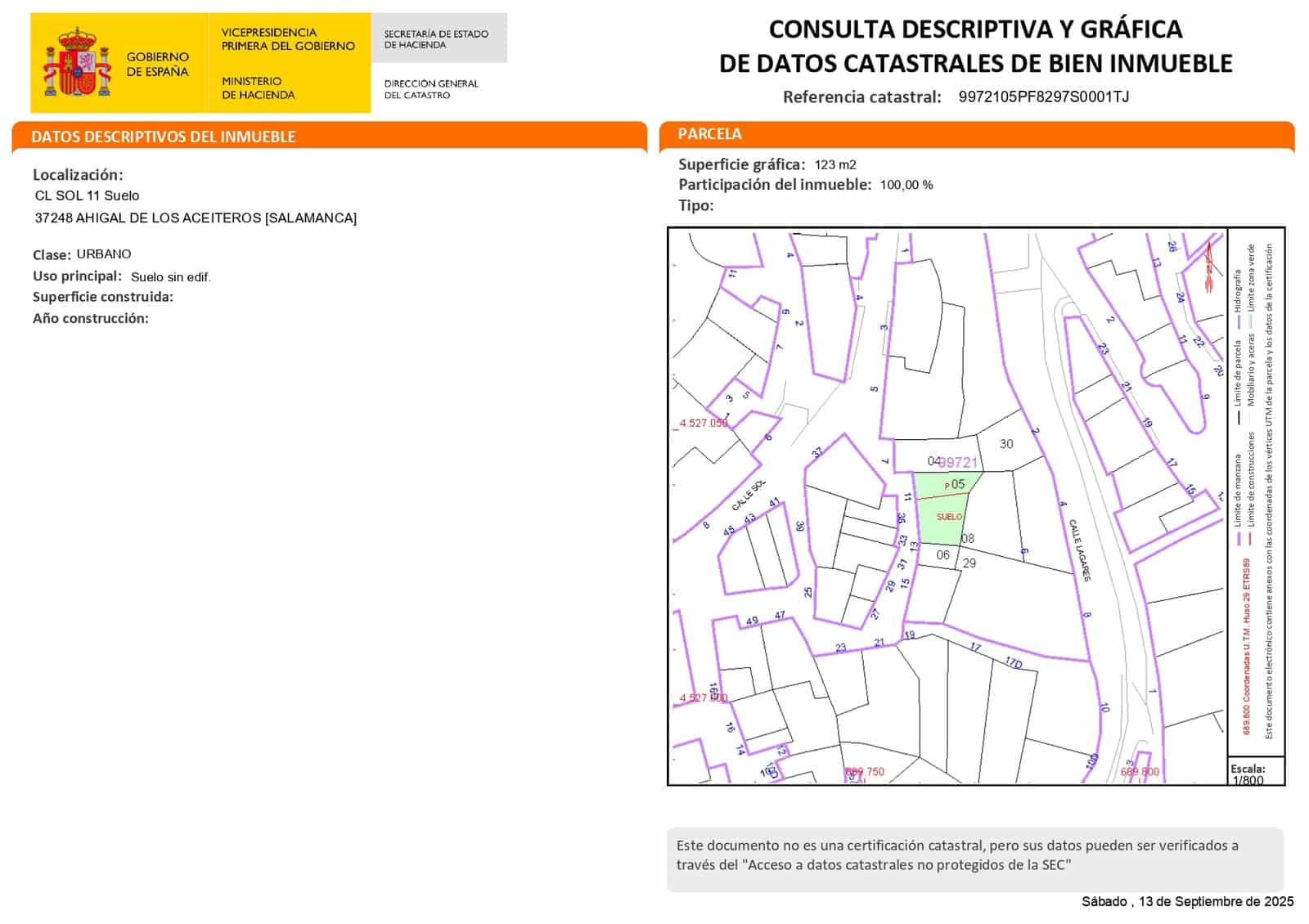Click the CALLE SOL street label
Screen dimensions: 1309x924
pos(749,496)
